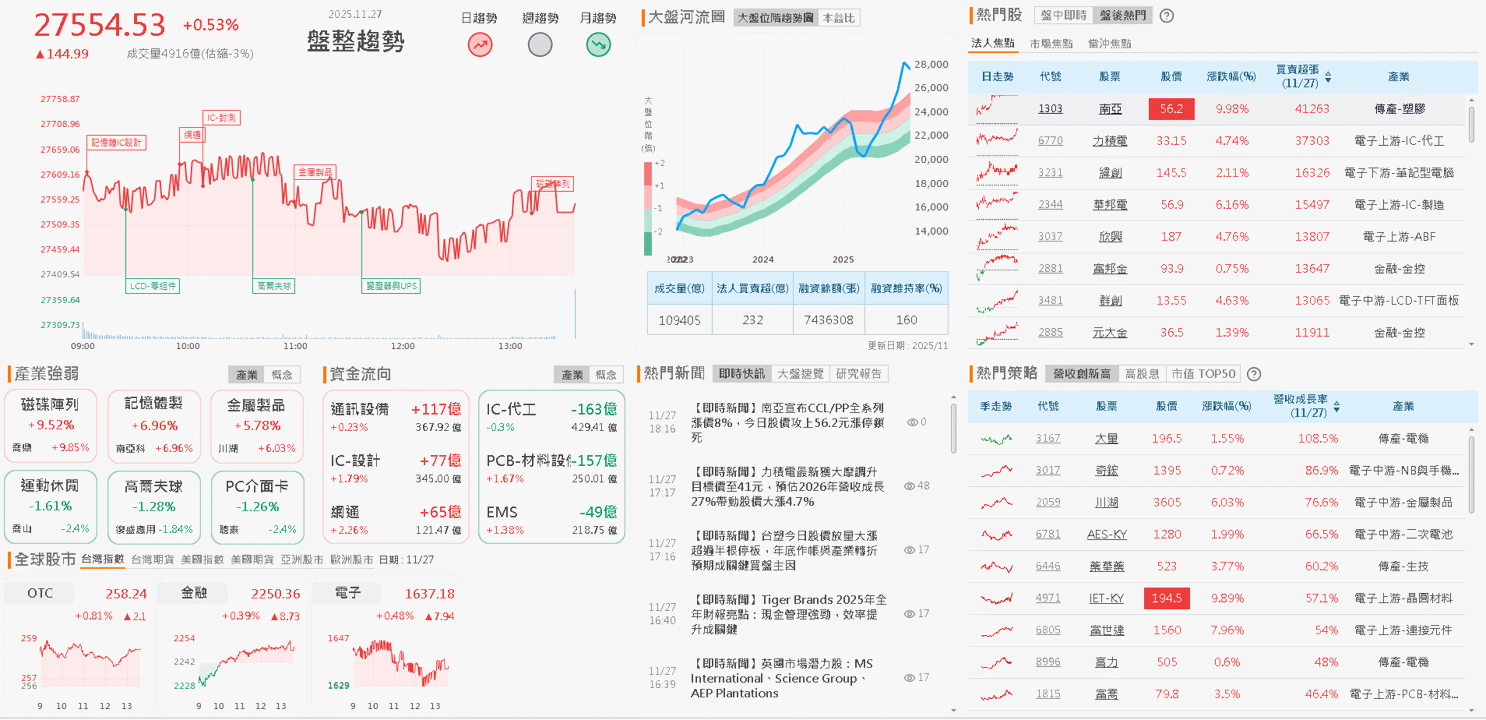
Task: Switch hot stocks to 盤中即時
Action: pyautogui.click(x=1063, y=16)
